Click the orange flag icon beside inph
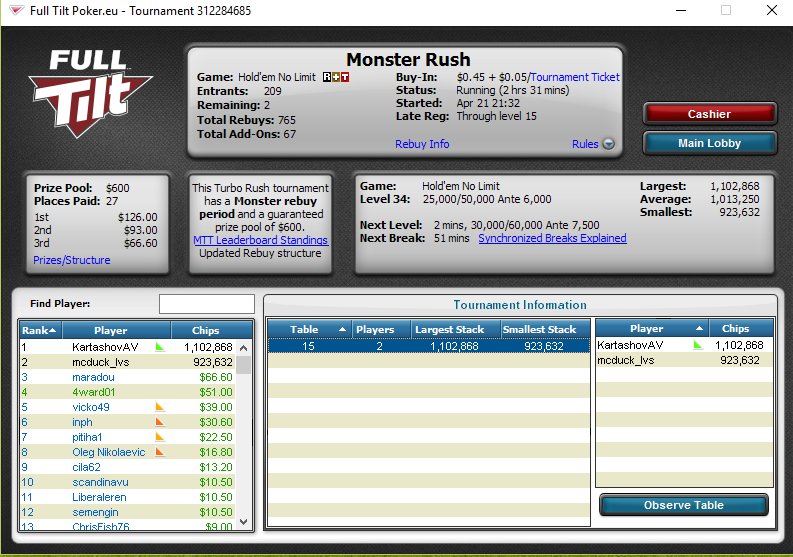Image resolution: width=793 pixels, height=557 pixels. 160,422
